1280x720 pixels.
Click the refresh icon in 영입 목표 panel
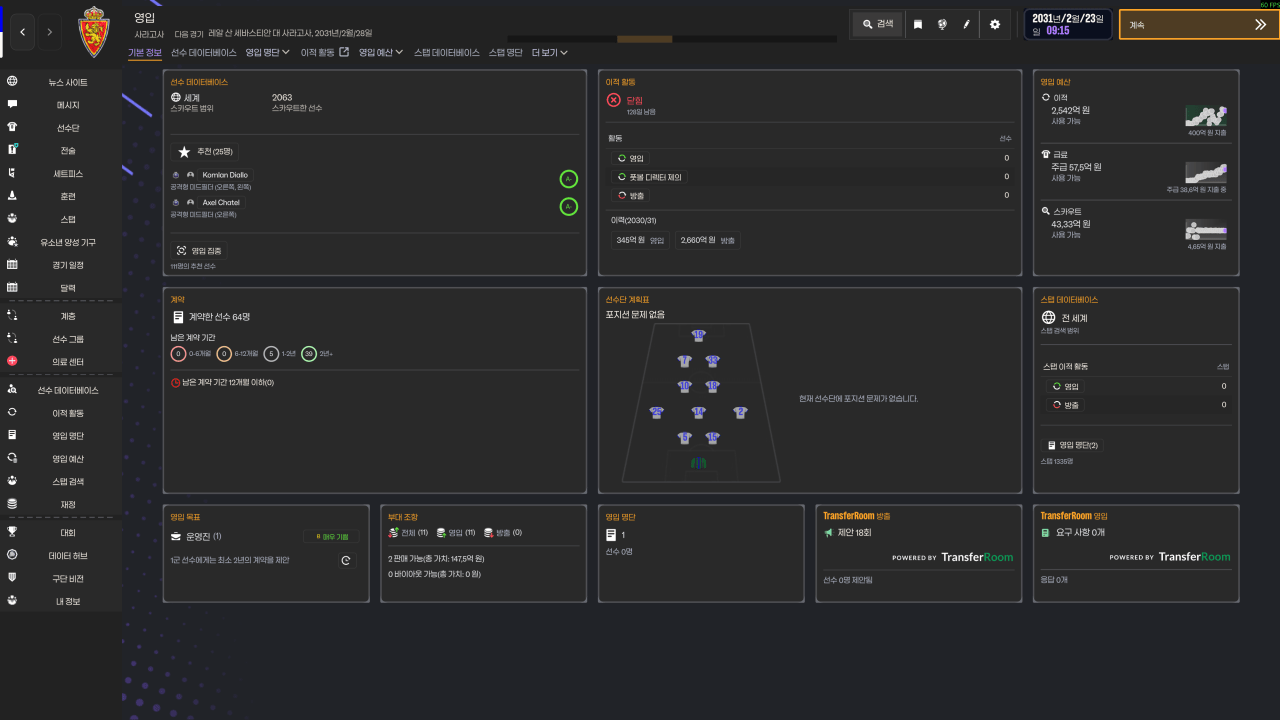pyautogui.click(x=346, y=560)
